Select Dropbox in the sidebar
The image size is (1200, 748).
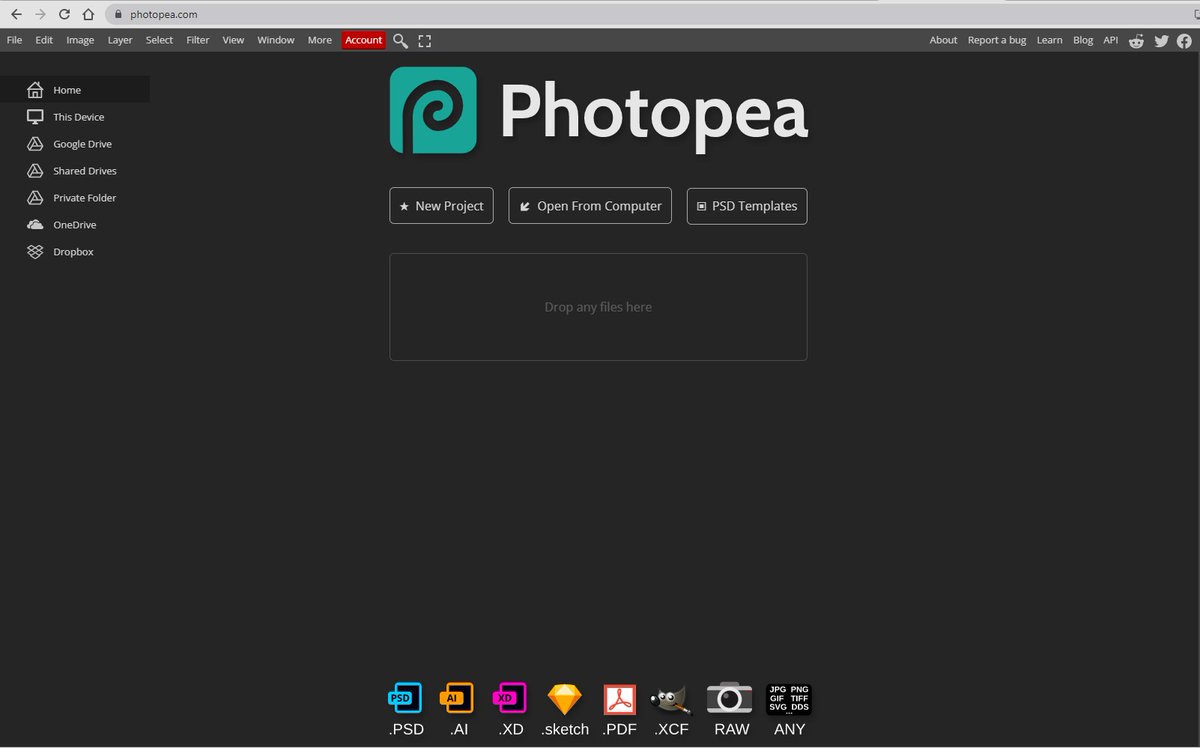(x=75, y=252)
